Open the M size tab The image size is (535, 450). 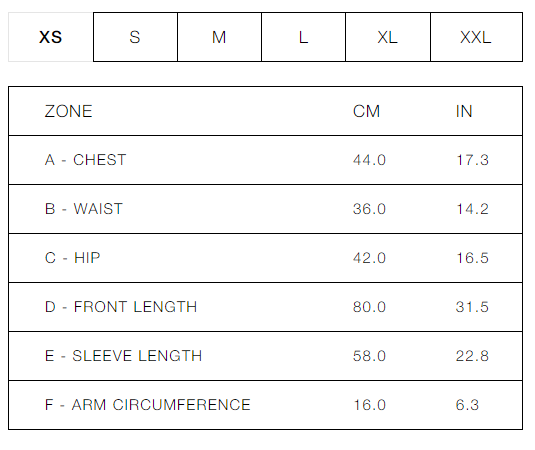coord(219,37)
